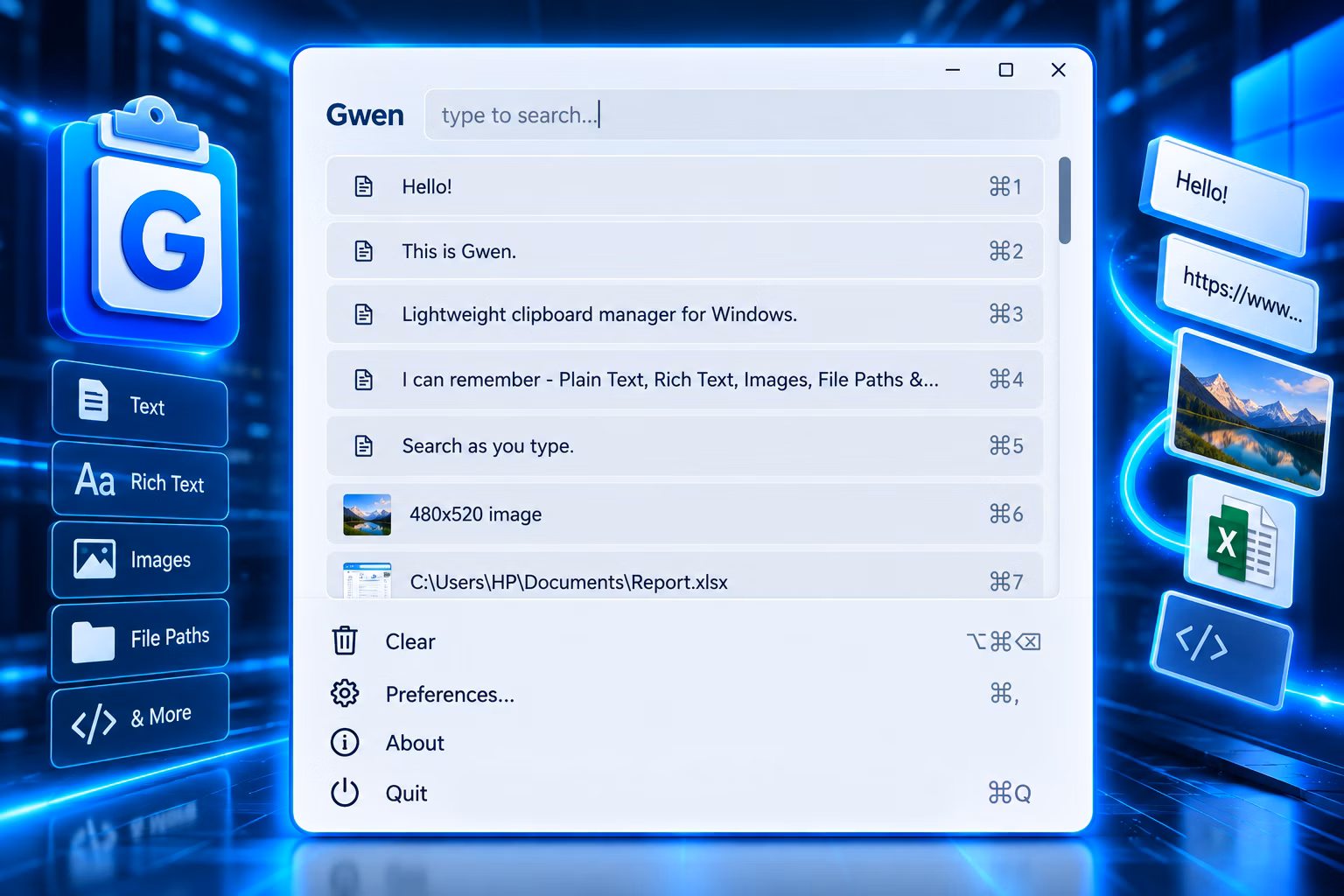
Task: Select the 480x520 image entry
Action: pos(685,514)
